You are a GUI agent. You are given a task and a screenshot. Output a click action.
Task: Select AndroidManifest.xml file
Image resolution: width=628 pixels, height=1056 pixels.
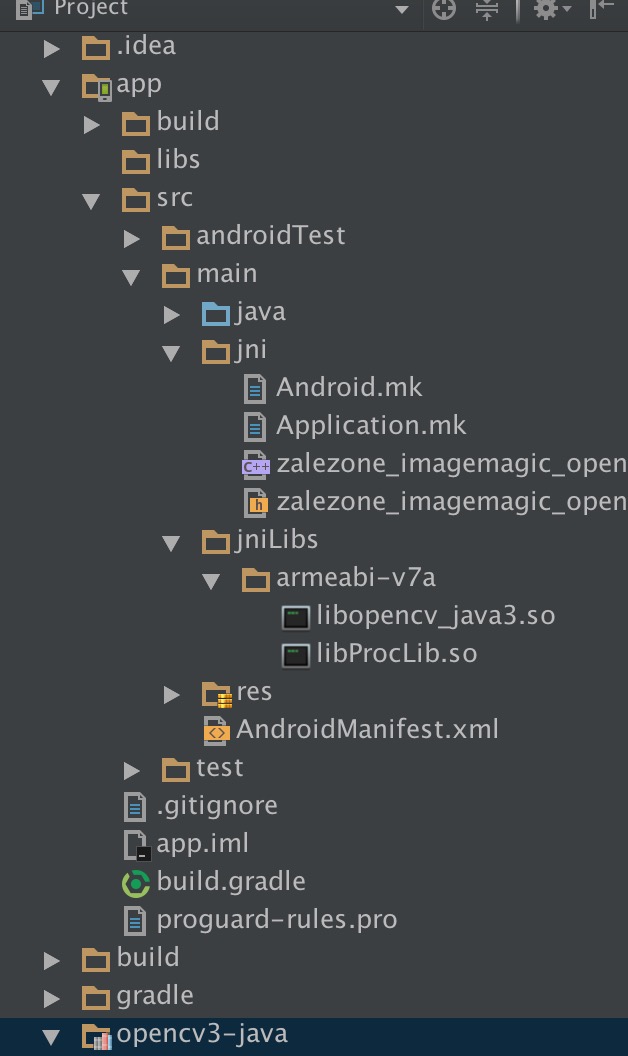point(367,730)
